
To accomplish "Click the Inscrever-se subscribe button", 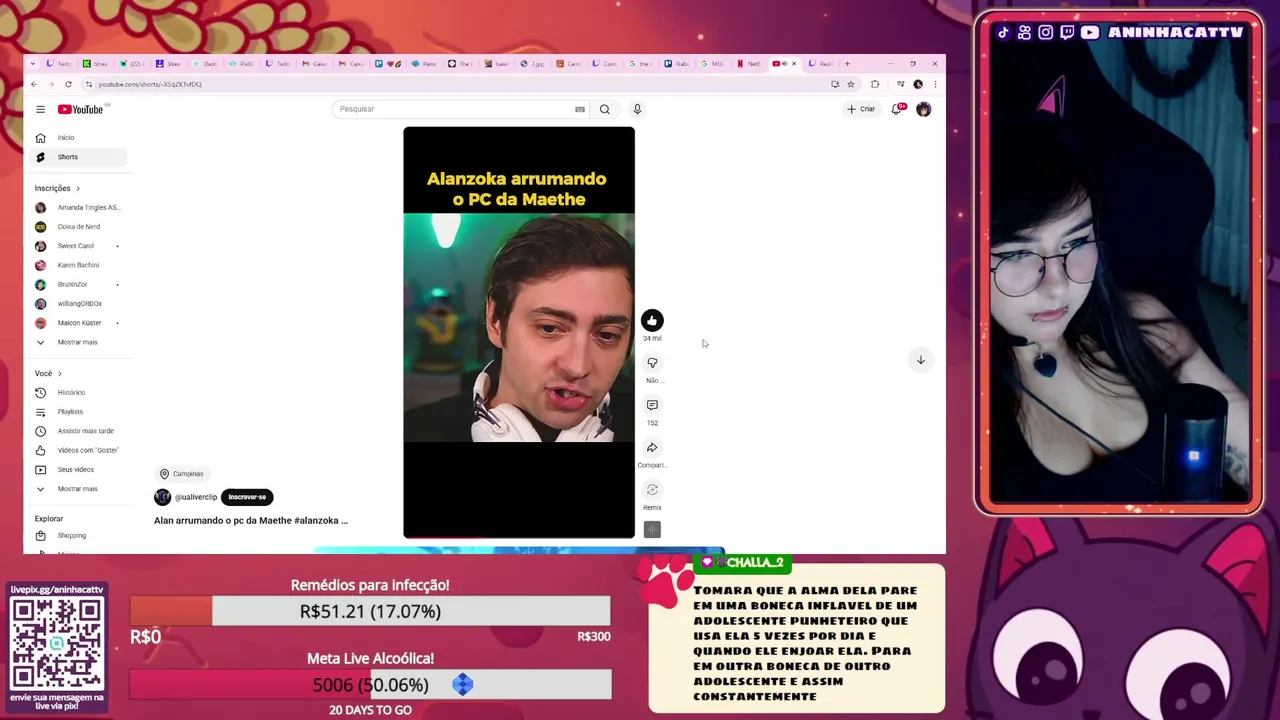I will tap(247, 497).
